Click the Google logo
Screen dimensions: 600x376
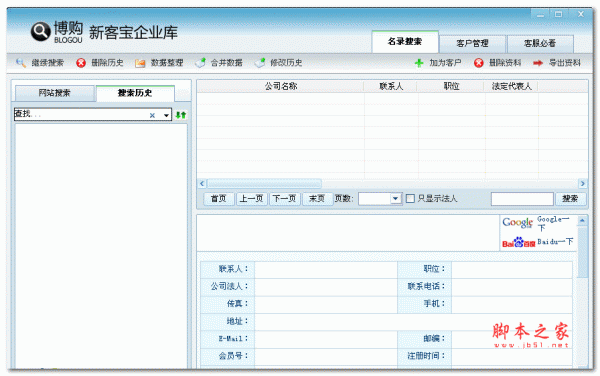tap(517, 222)
